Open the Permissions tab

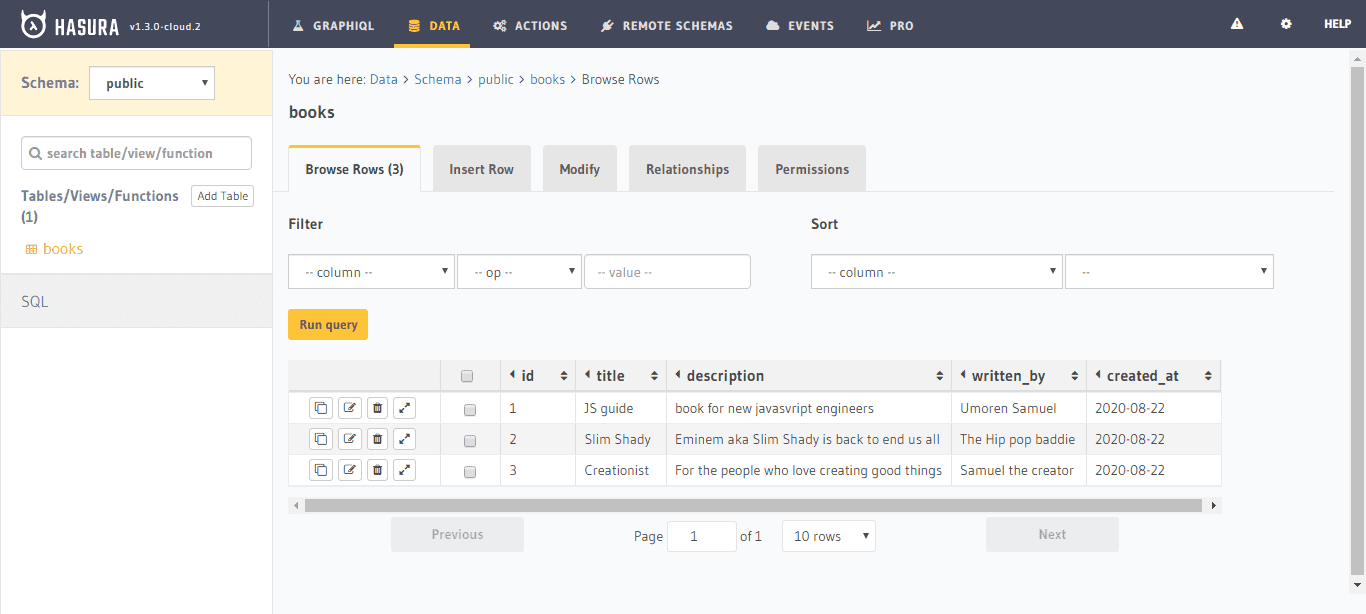click(x=811, y=169)
